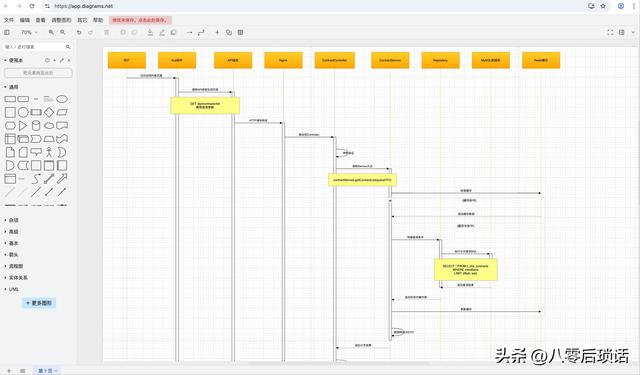Click the 更多图形 button

(39, 303)
